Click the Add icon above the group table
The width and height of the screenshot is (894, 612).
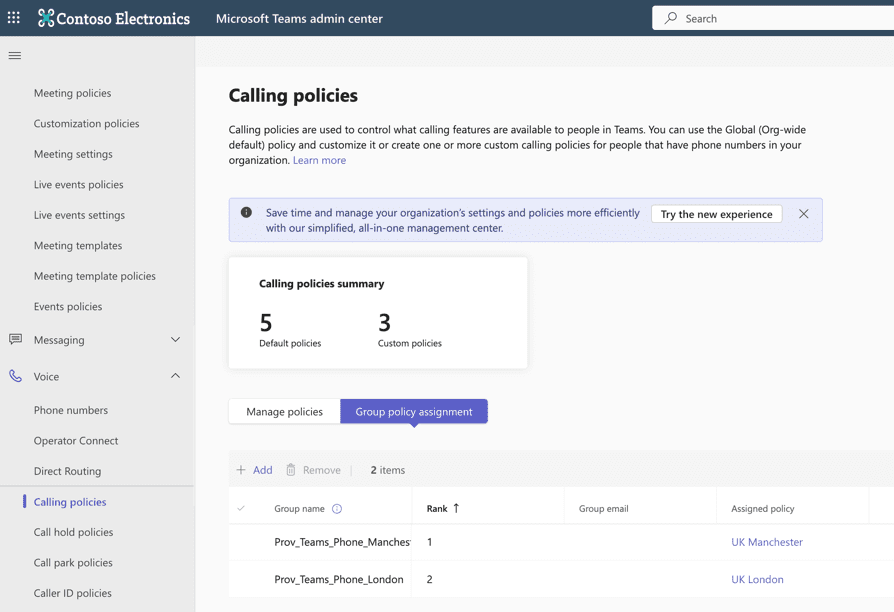pyautogui.click(x=240, y=469)
